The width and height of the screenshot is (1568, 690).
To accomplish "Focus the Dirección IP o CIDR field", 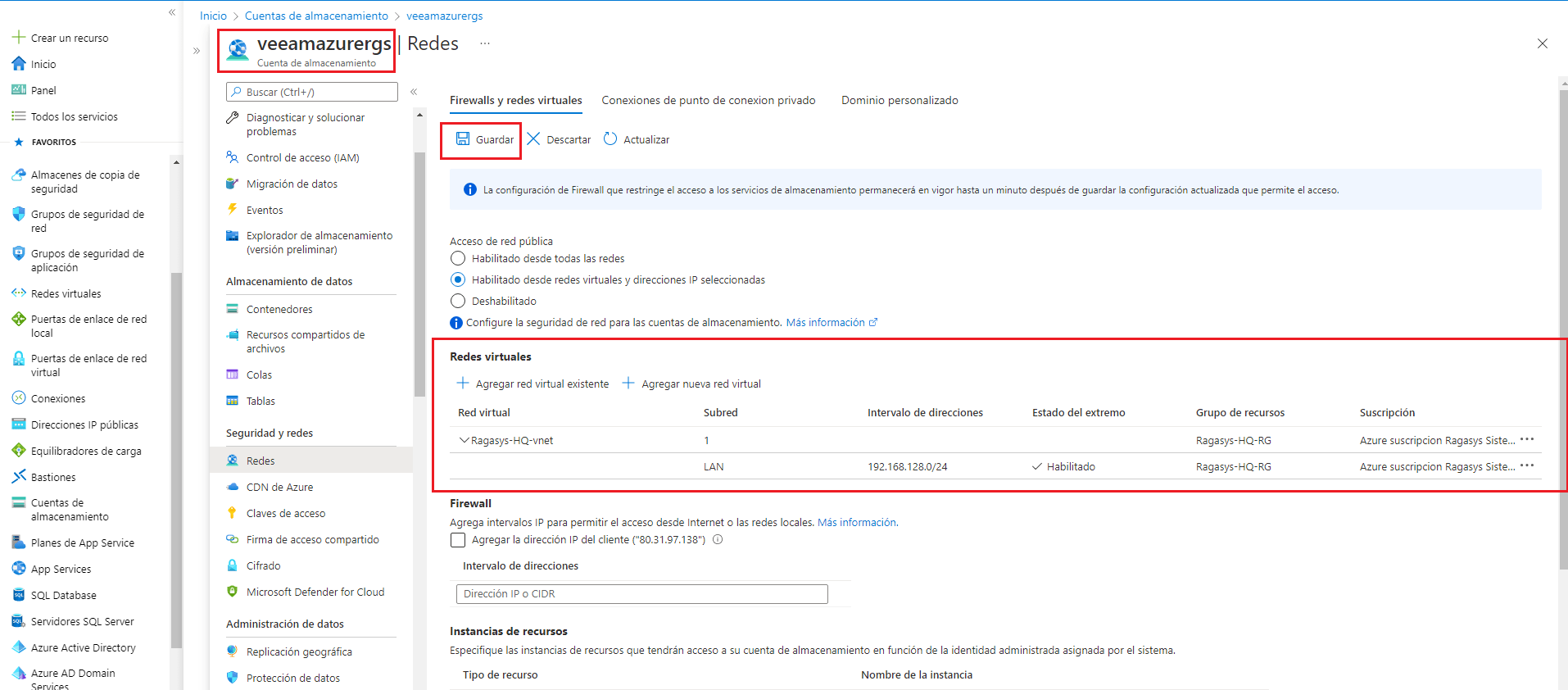I will click(x=642, y=593).
